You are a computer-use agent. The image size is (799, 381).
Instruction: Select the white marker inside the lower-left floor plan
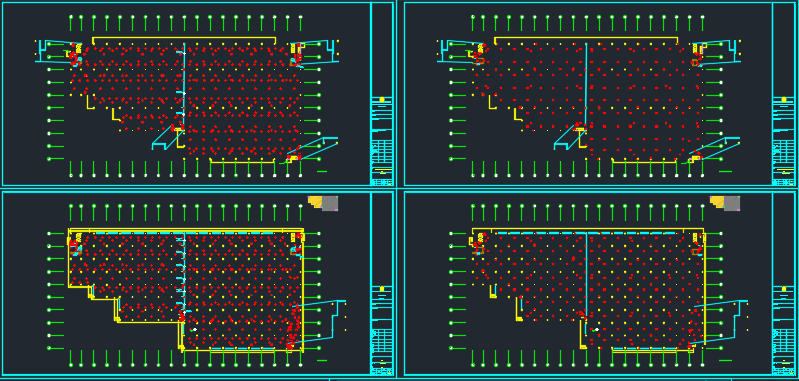pyautogui.click(x=195, y=330)
